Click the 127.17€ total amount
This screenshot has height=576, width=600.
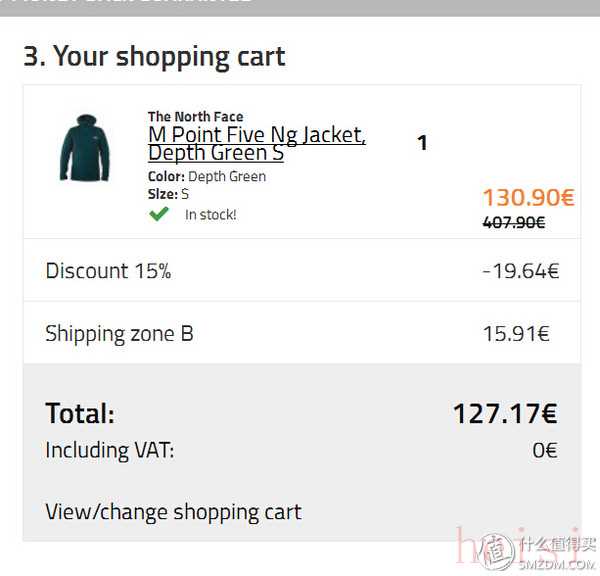[x=504, y=413]
